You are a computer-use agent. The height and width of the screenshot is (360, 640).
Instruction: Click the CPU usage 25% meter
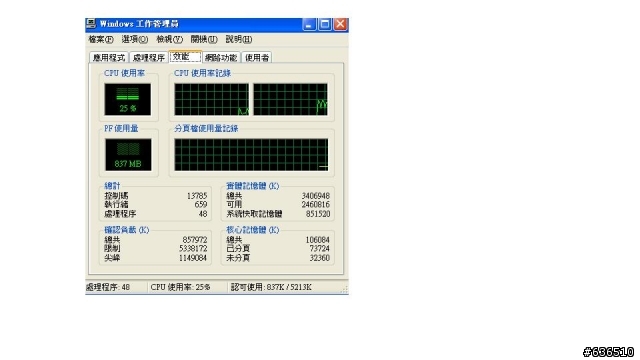point(127,99)
